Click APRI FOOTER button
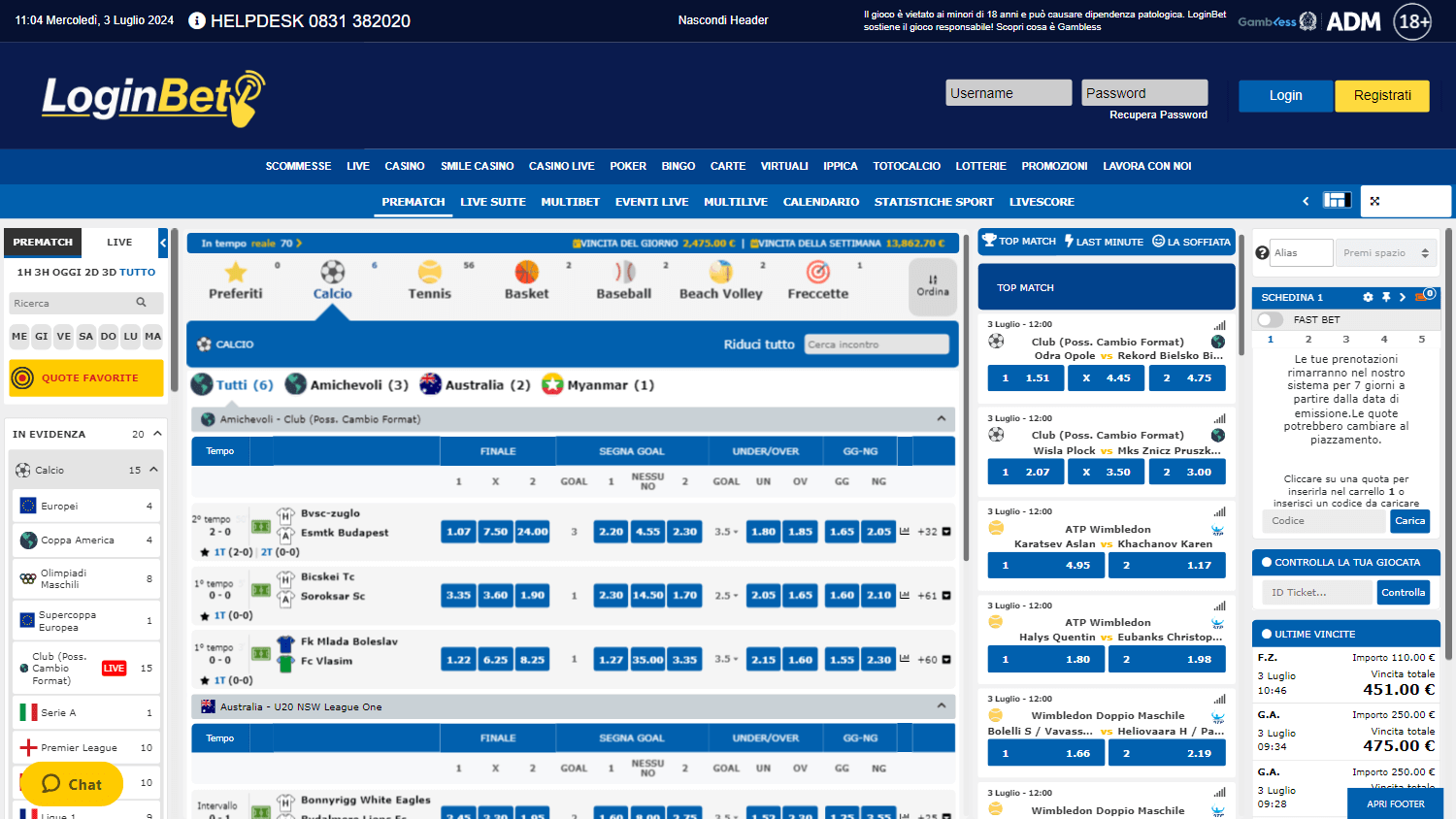The width and height of the screenshot is (1456, 819). coord(1396,803)
